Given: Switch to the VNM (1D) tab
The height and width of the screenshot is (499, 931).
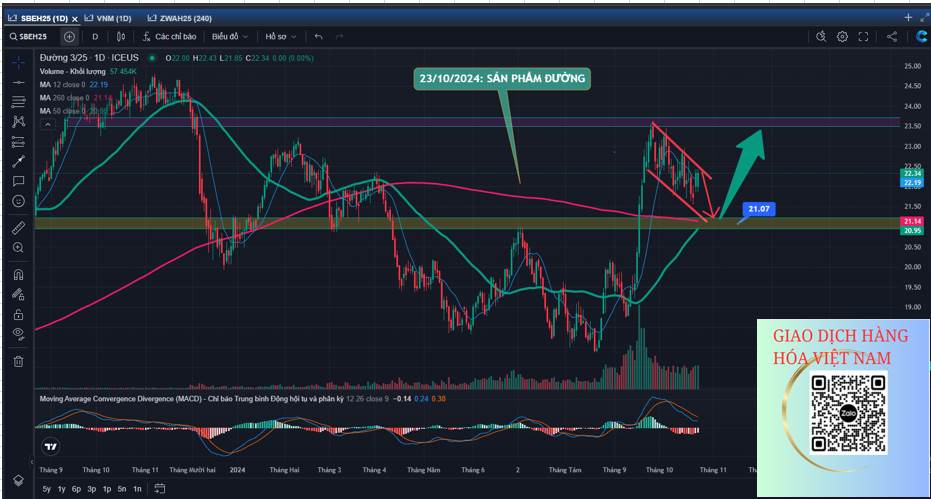Looking at the screenshot, I should click(108, 18).
